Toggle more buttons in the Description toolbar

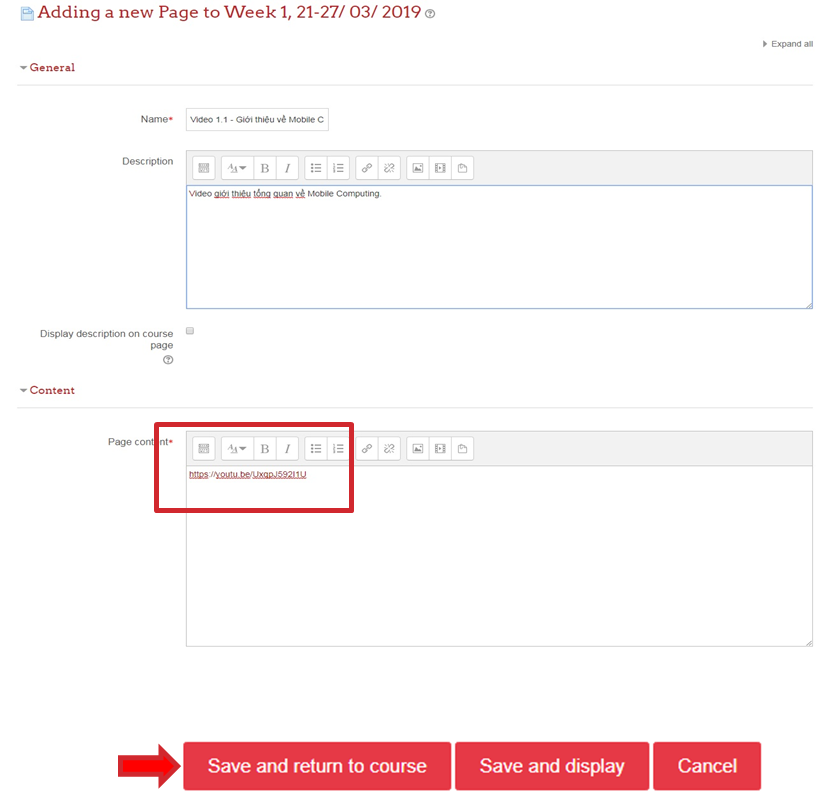pyautogui.click(x=203, y=168)
